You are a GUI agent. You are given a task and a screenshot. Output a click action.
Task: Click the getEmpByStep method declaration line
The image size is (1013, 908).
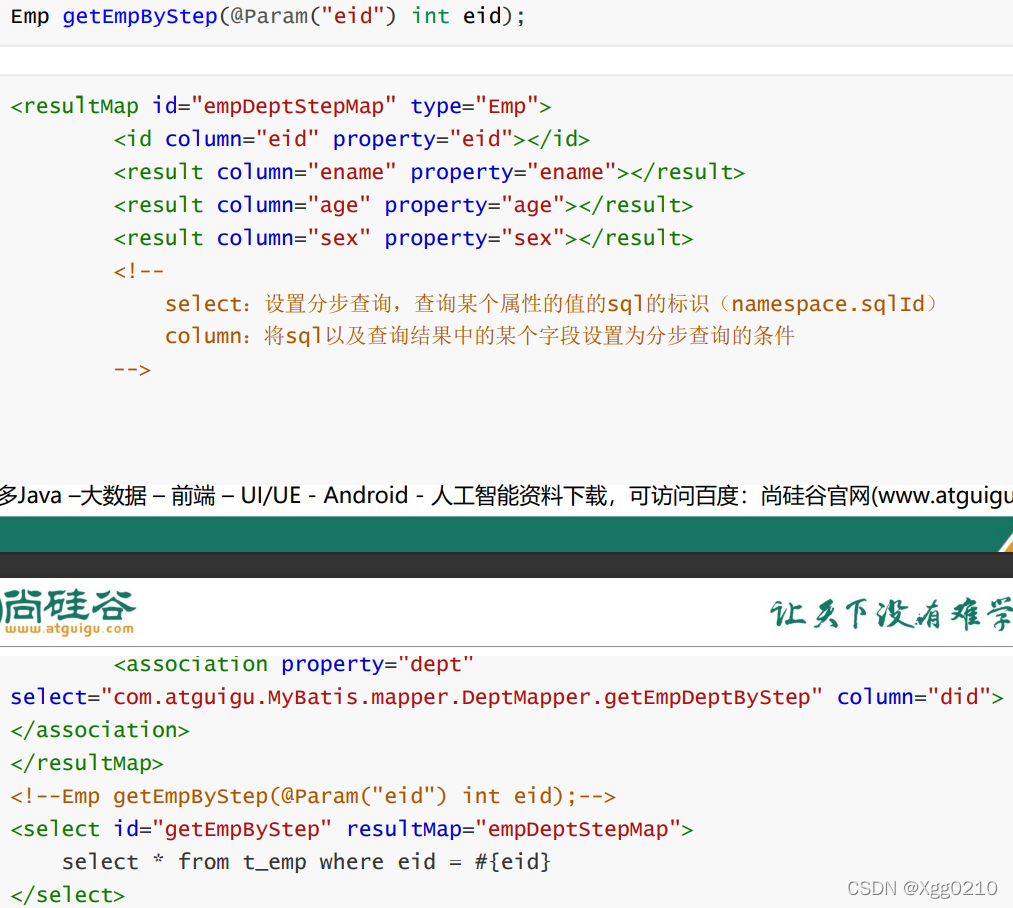[x=267, y=16]
